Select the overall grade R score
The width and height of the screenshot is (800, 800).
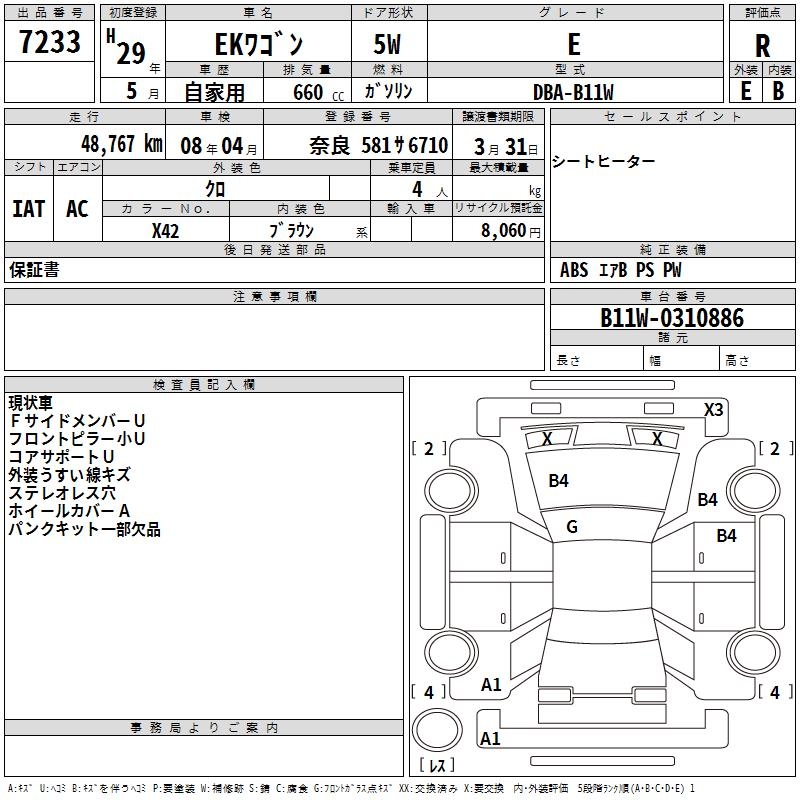click(762, 46)
